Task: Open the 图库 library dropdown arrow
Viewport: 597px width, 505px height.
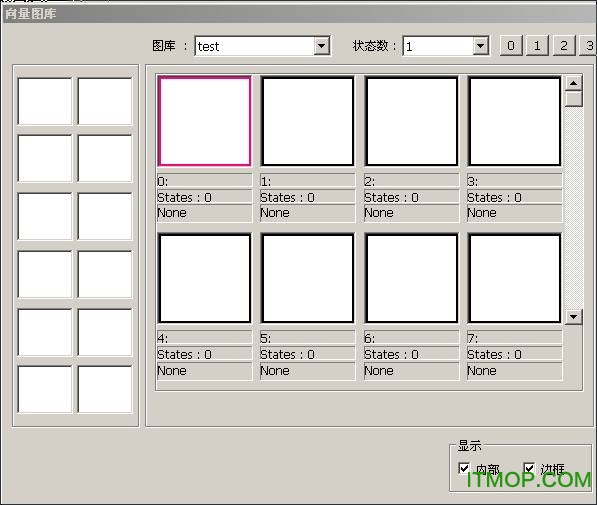Action: click(x=322, y=46)
